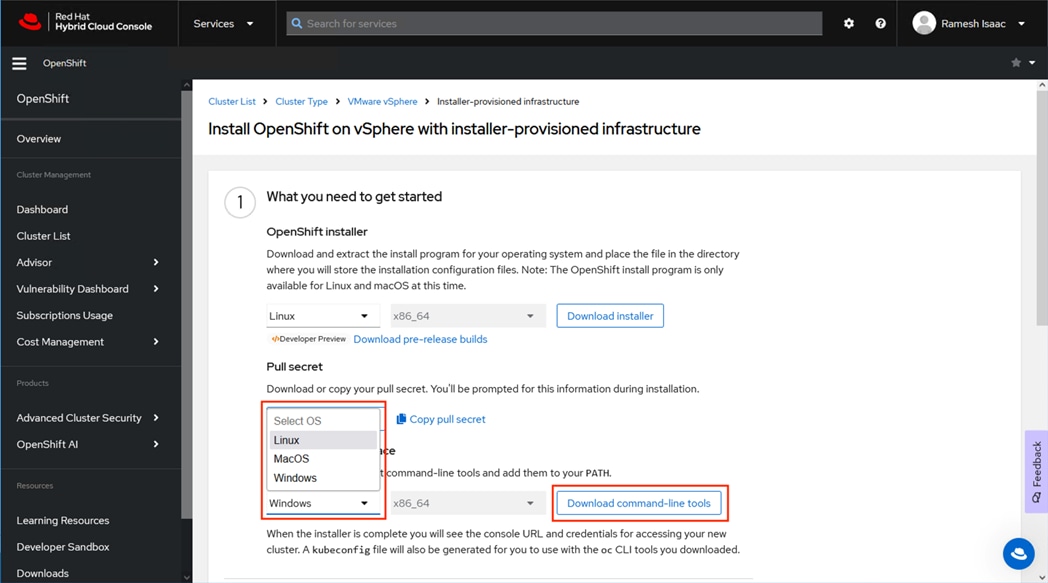The image size is (1048, 583).
Task: Click Download command-line tools button
Action: point(638,503)
